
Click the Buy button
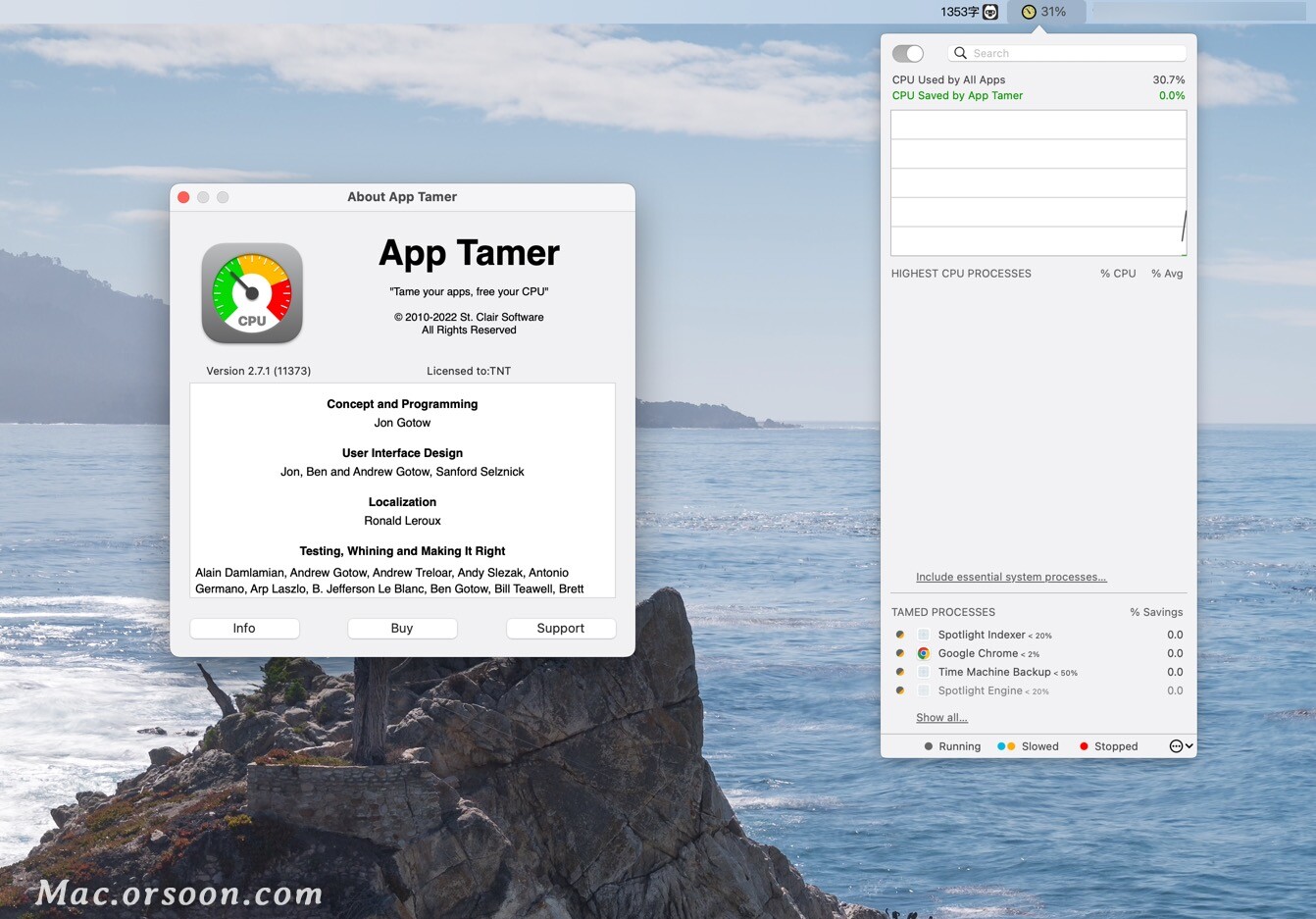[402, 628]
